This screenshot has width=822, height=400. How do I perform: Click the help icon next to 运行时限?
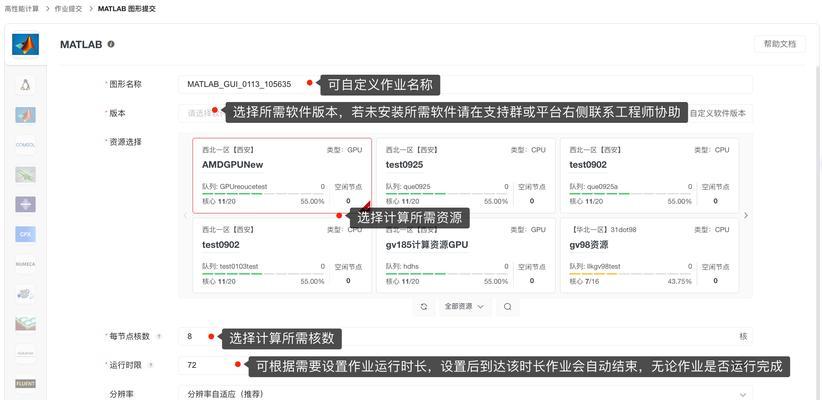coord(151,365)
